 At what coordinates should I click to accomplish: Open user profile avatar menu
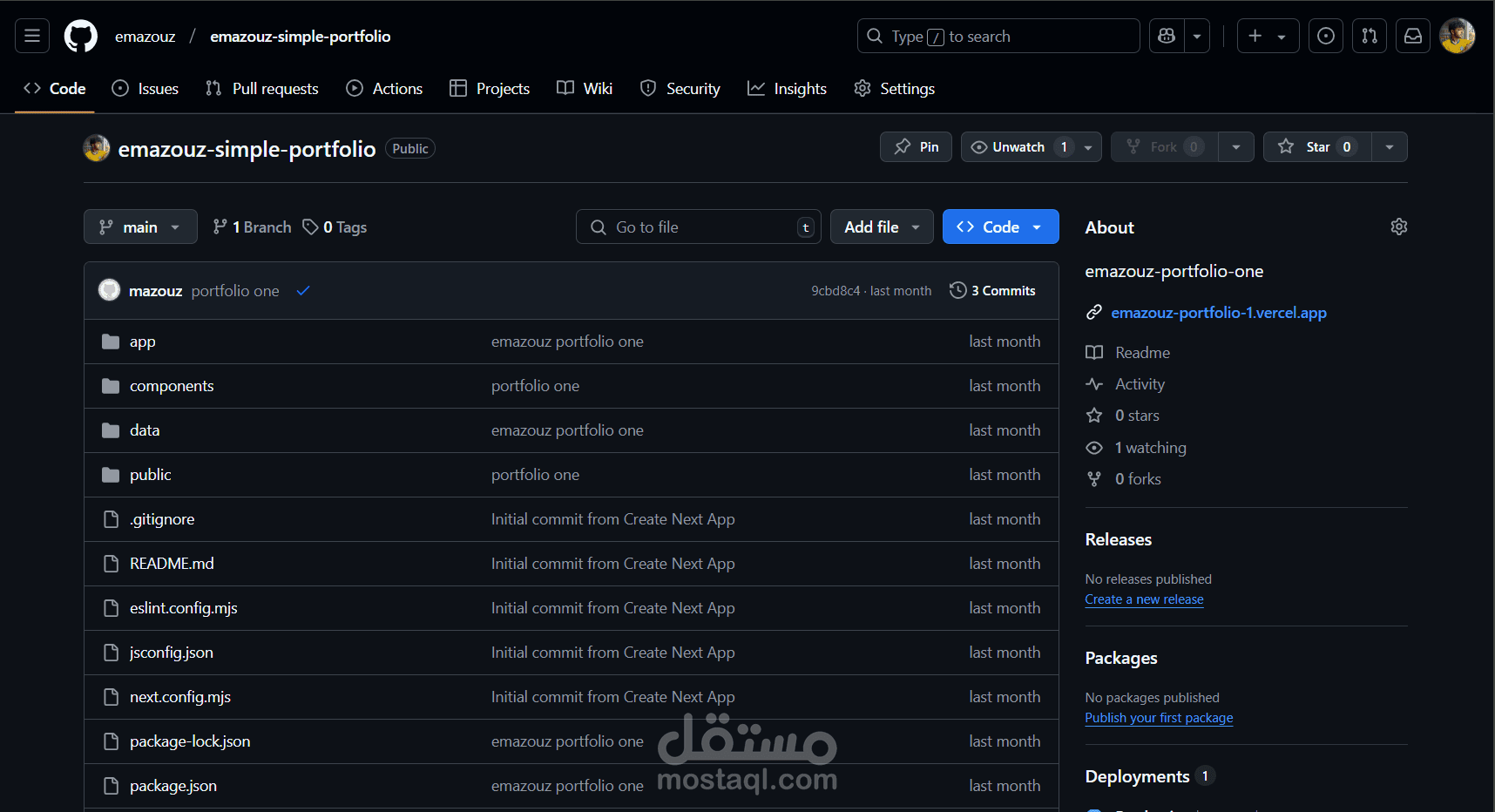1458,36
